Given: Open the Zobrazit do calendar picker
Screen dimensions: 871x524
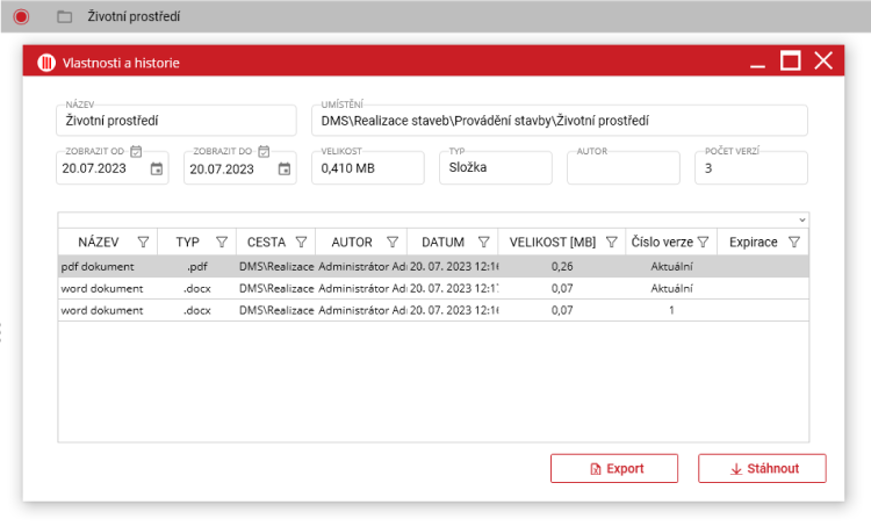Looking at the screenshot, I should click(x=284, y=169).
